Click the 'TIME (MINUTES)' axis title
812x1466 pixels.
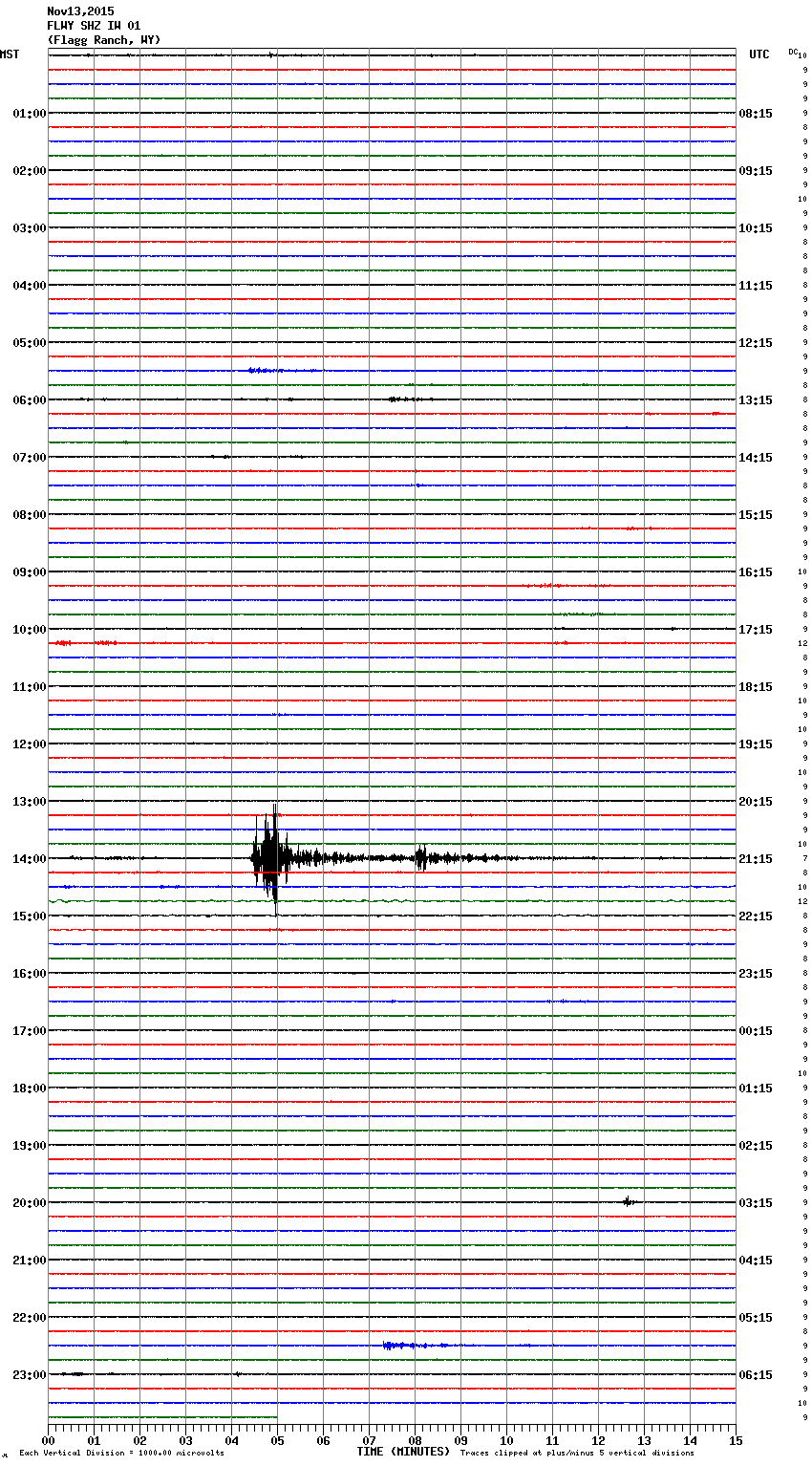tap(403, 1452)
